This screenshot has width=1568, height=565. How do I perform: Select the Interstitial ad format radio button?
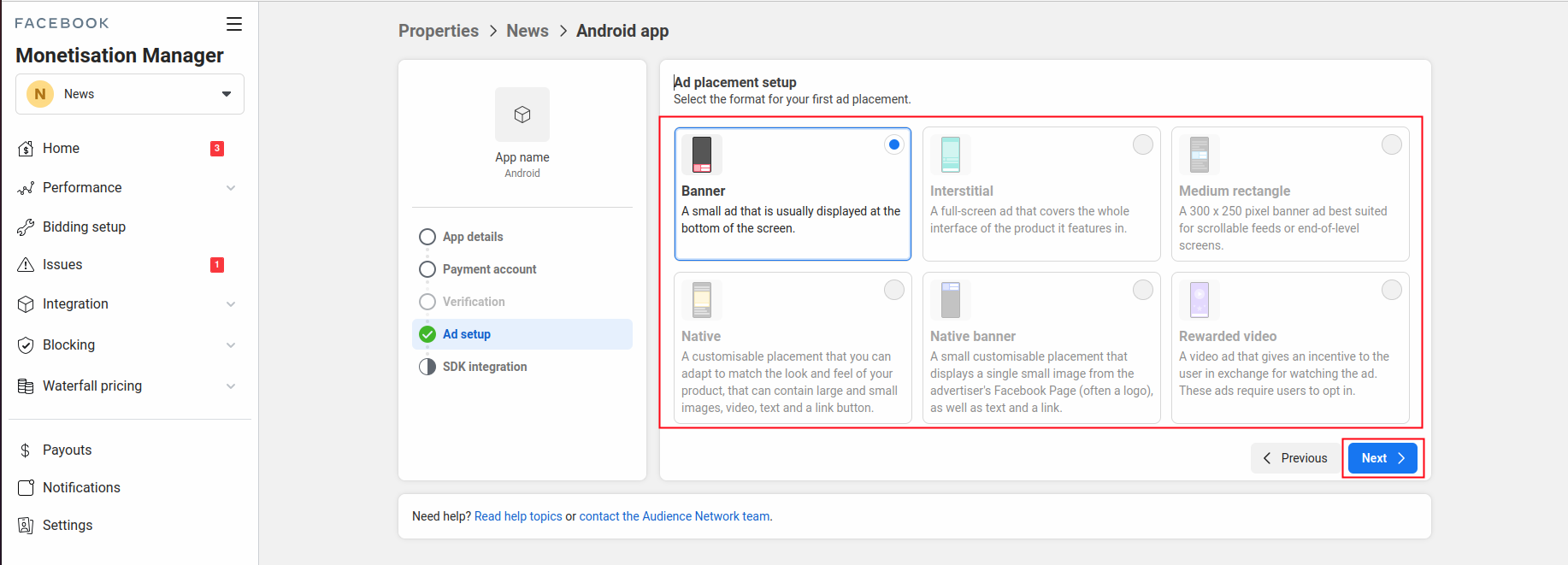[x=1142, y=144]
